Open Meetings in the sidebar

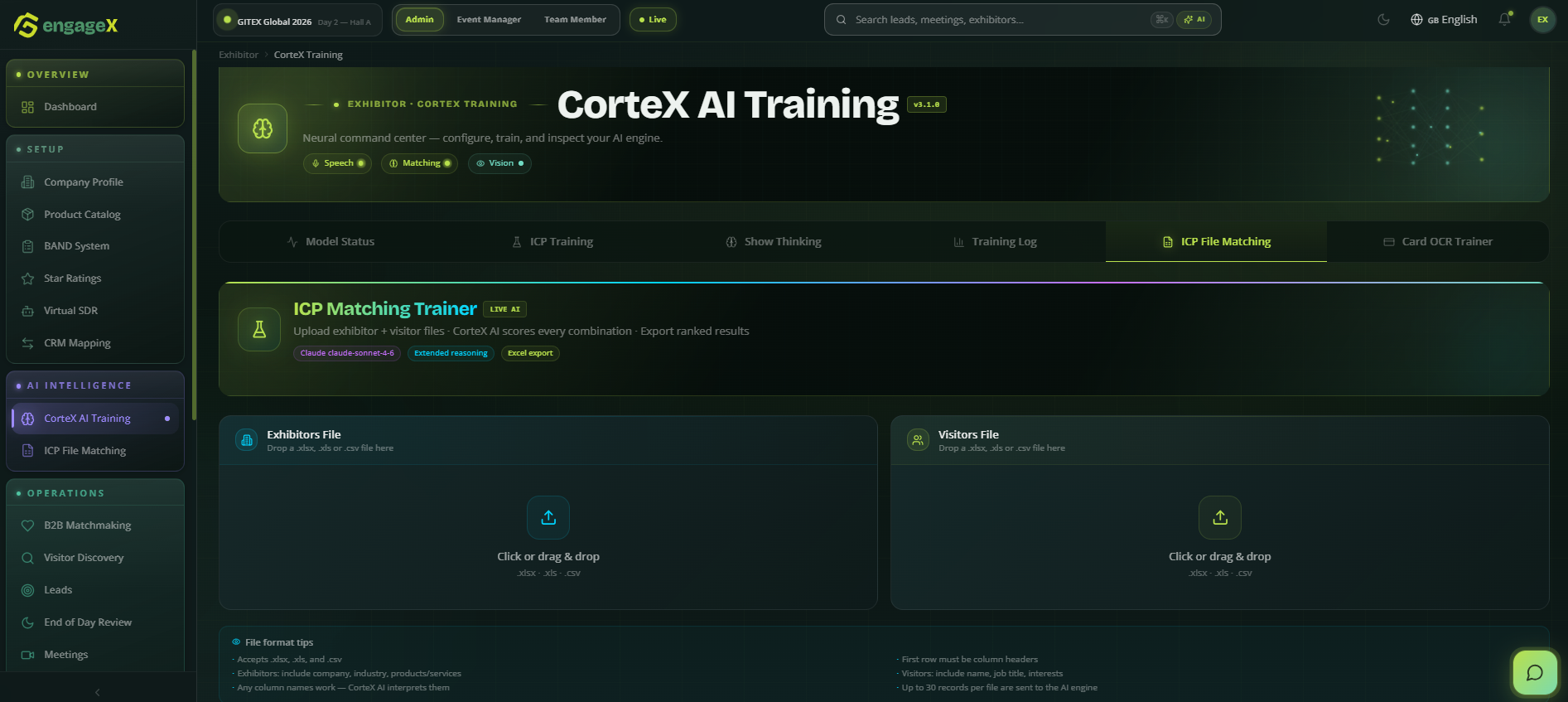[95, 655]
